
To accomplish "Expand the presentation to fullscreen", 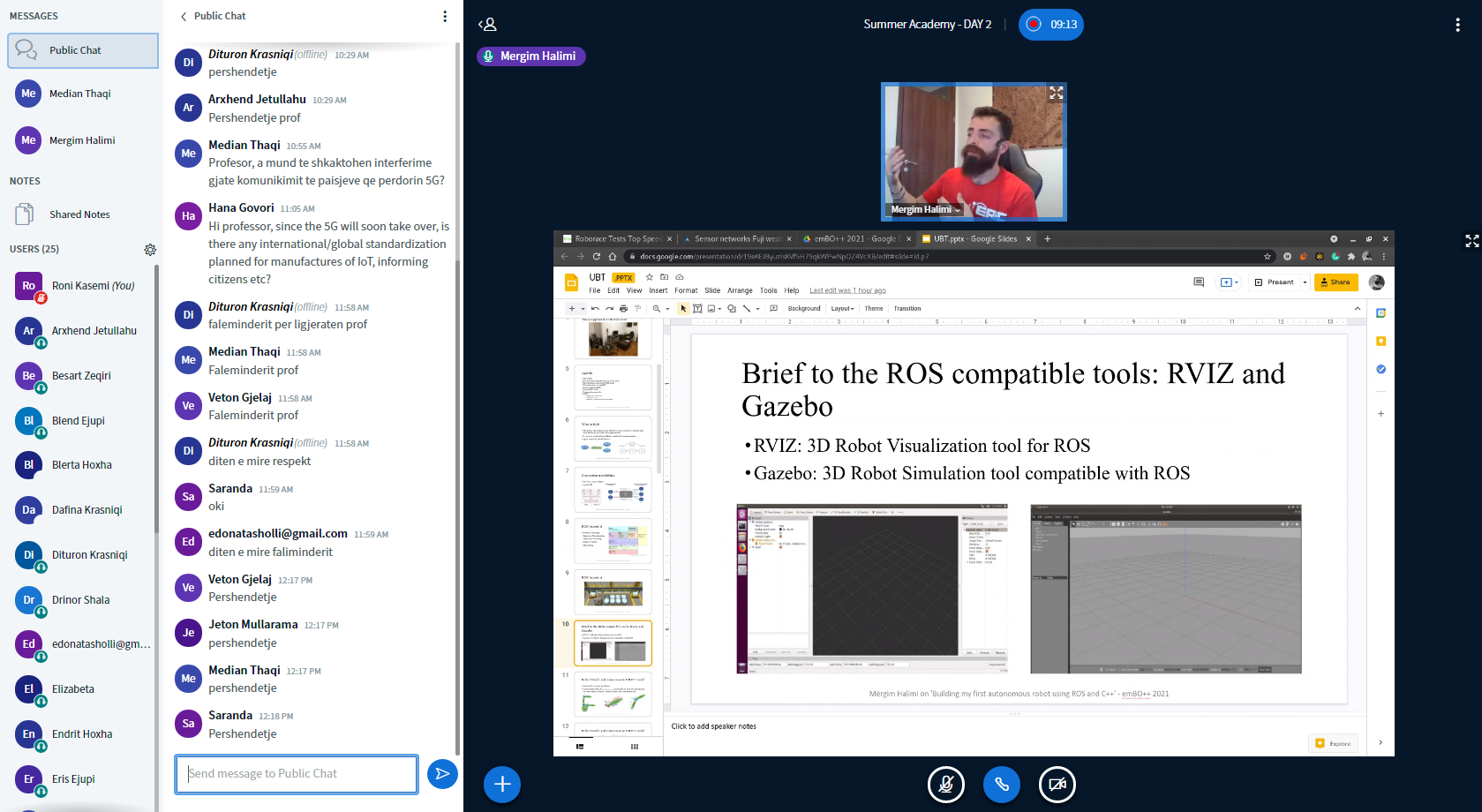I will pos(1471,240).
